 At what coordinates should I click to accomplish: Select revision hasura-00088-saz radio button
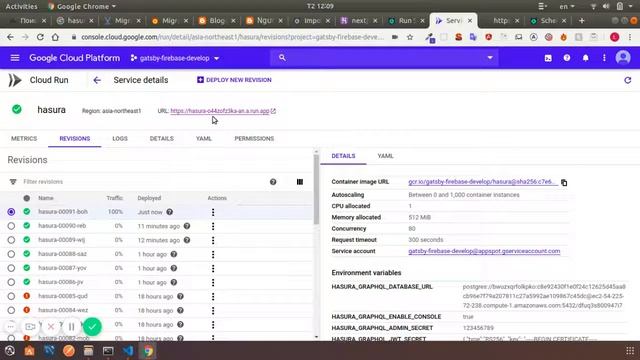pyautogui.click(x=11, y=254)
